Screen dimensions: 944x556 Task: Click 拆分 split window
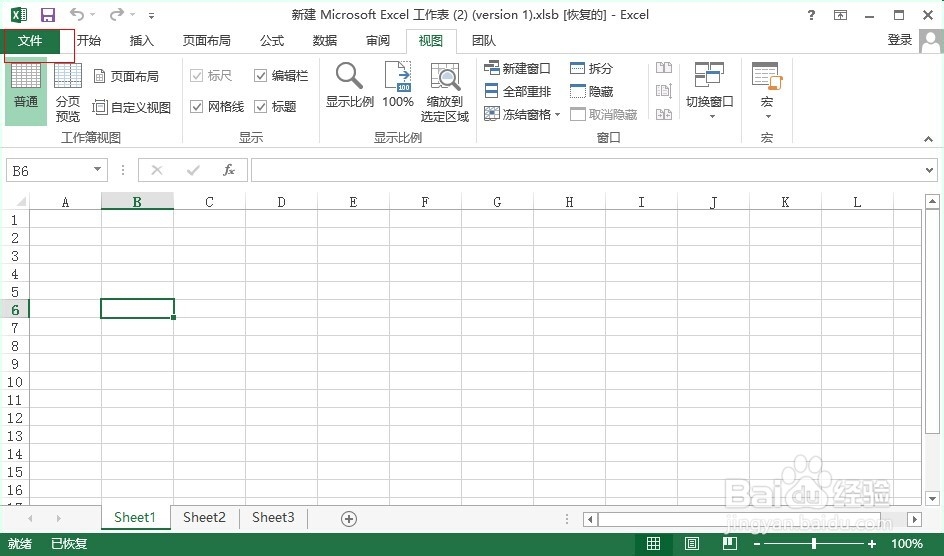coord(591,69)
